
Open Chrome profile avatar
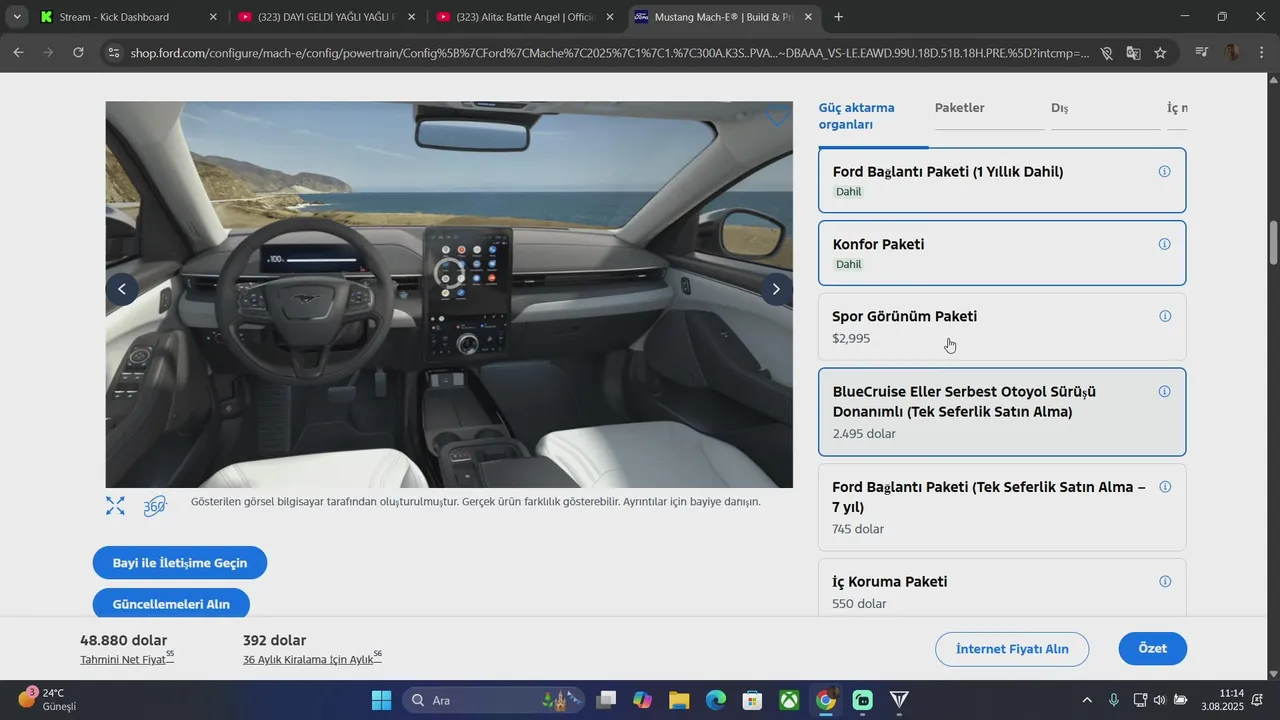tap(1232, 52)
